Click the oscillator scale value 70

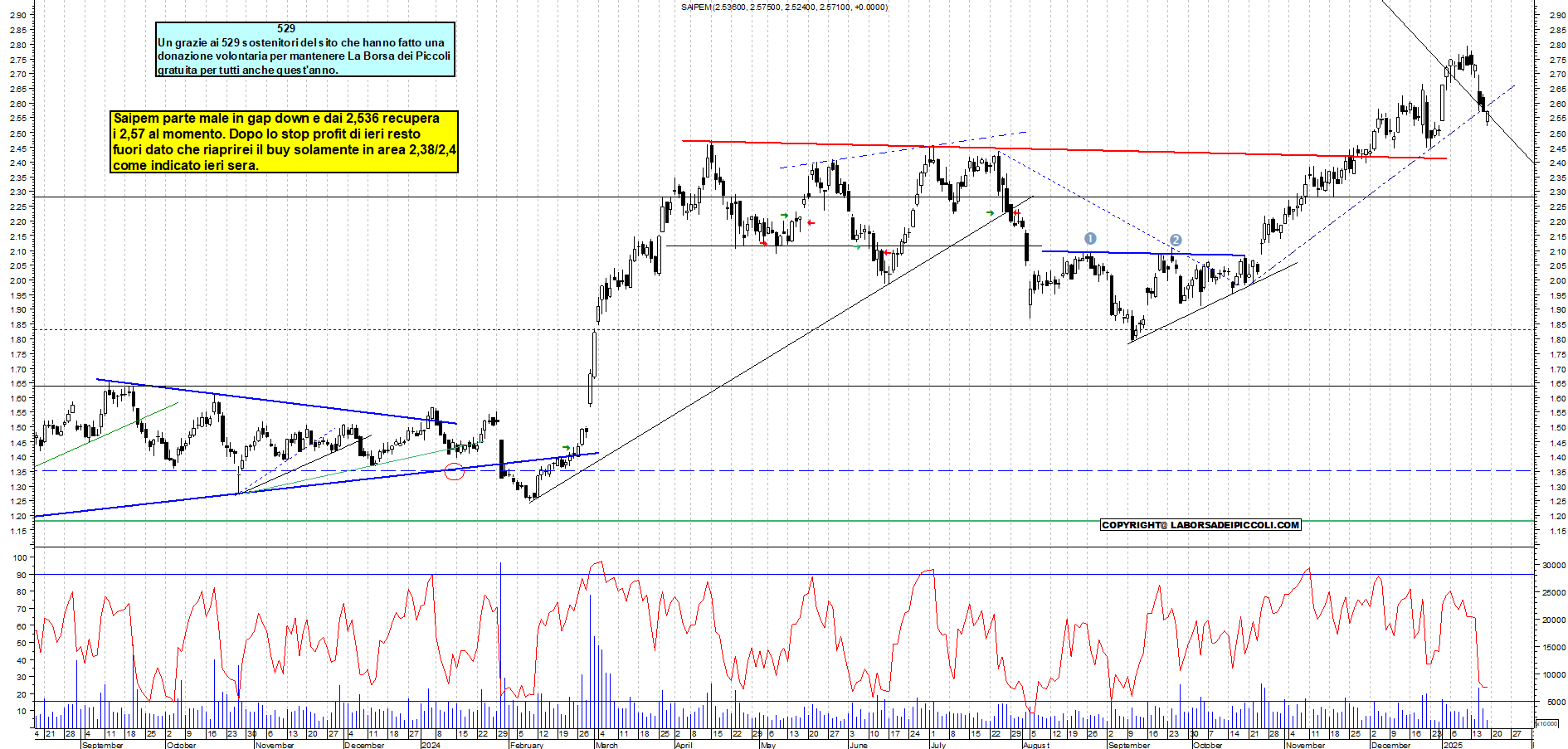click(x=23, y=609)
